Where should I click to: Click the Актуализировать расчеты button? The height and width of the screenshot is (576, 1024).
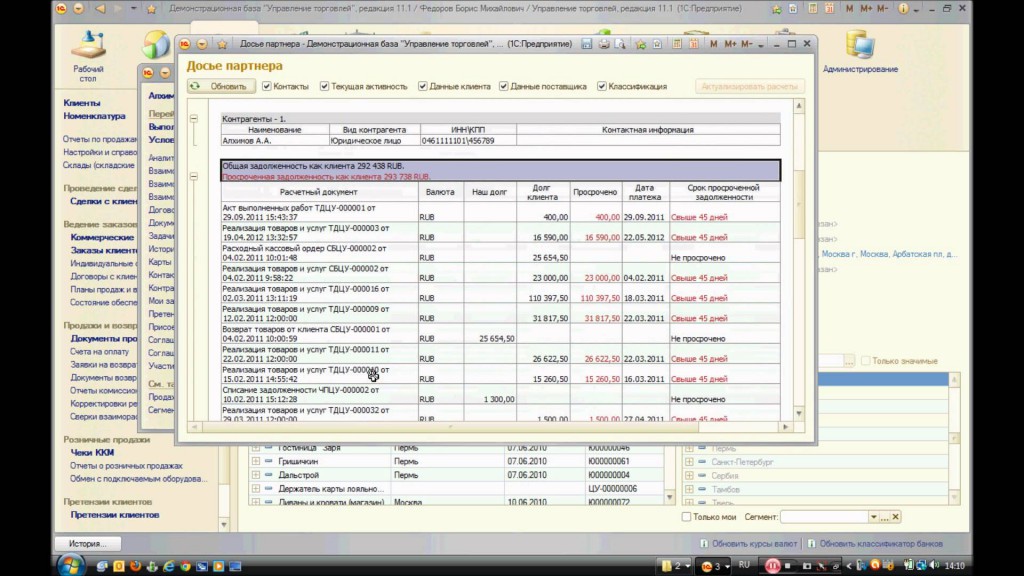(x=749, y=86)
